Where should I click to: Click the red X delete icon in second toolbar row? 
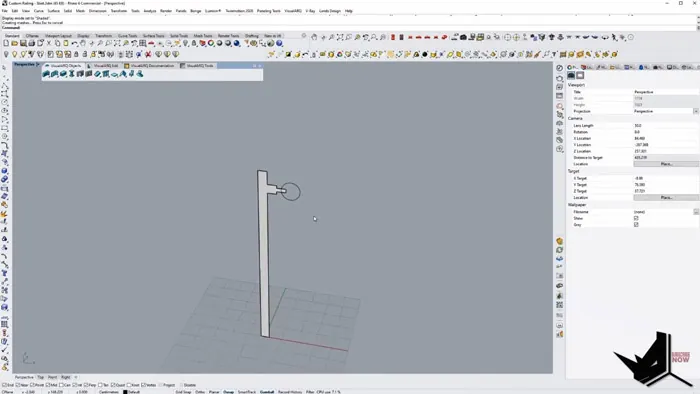(x=148, y=54)
